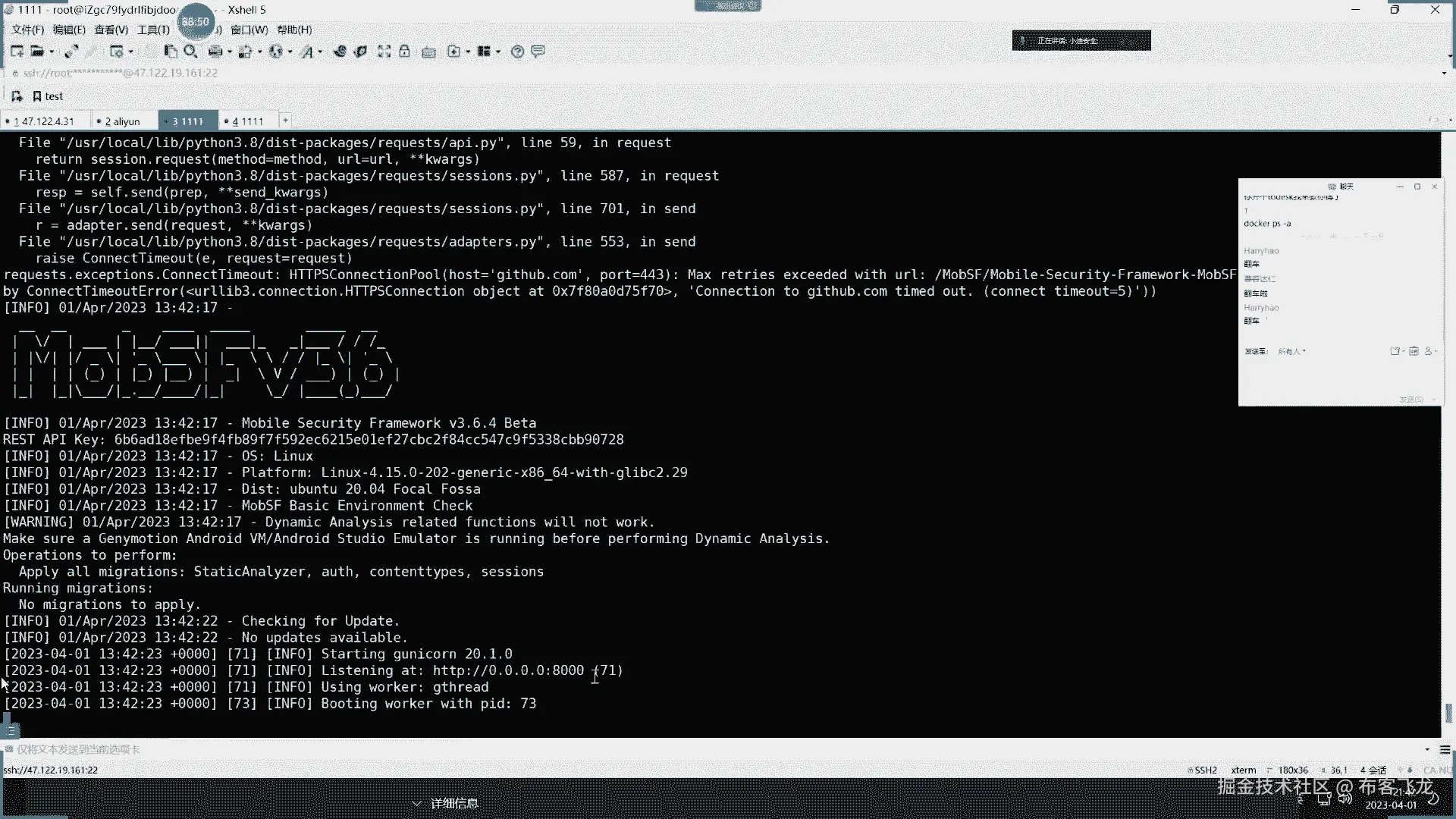Click the Help question mark icon
The image size is (1456, 819).
(518, 52)
